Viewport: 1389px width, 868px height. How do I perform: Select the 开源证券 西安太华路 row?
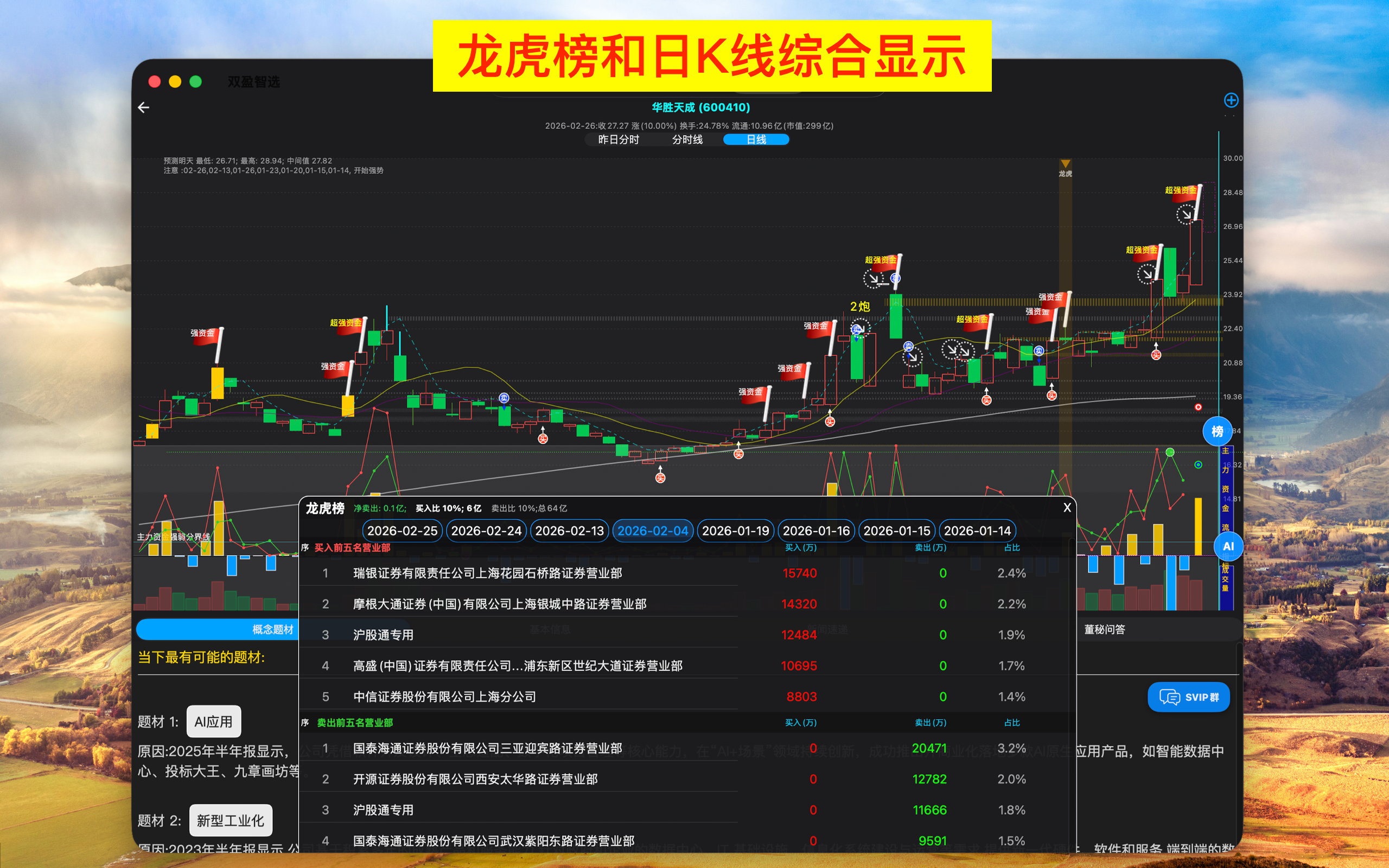pyautogui.click(x=687, y=779)
